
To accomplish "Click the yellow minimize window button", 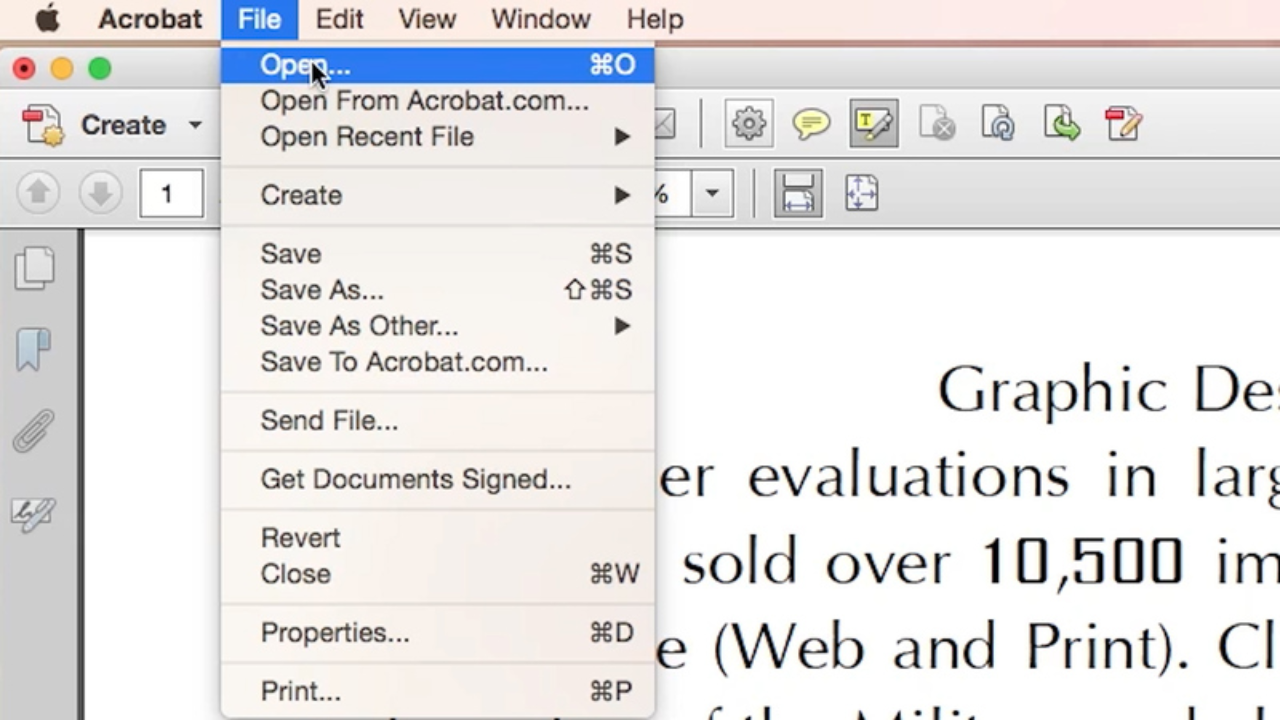I will click(62, 68).
